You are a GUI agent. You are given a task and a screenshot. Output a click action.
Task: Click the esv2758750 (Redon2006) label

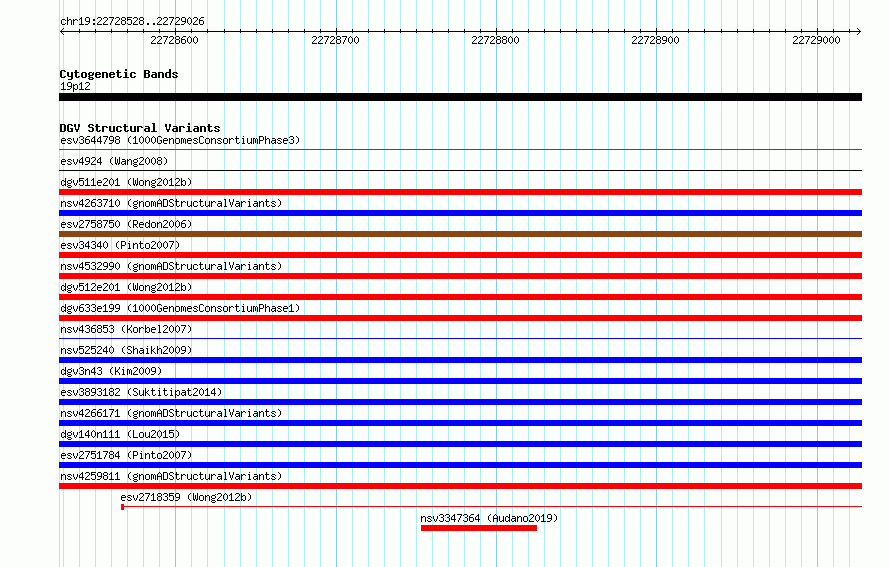click(126, 224)
